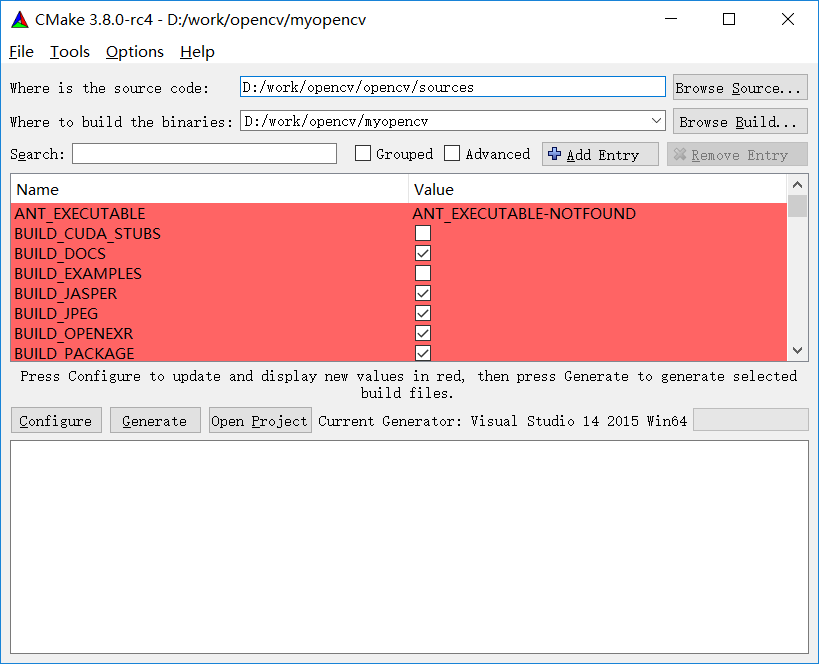This screenshot has height=664, width=819.
Task: Select the BUILD_DOCS row name
Action: 60,253
